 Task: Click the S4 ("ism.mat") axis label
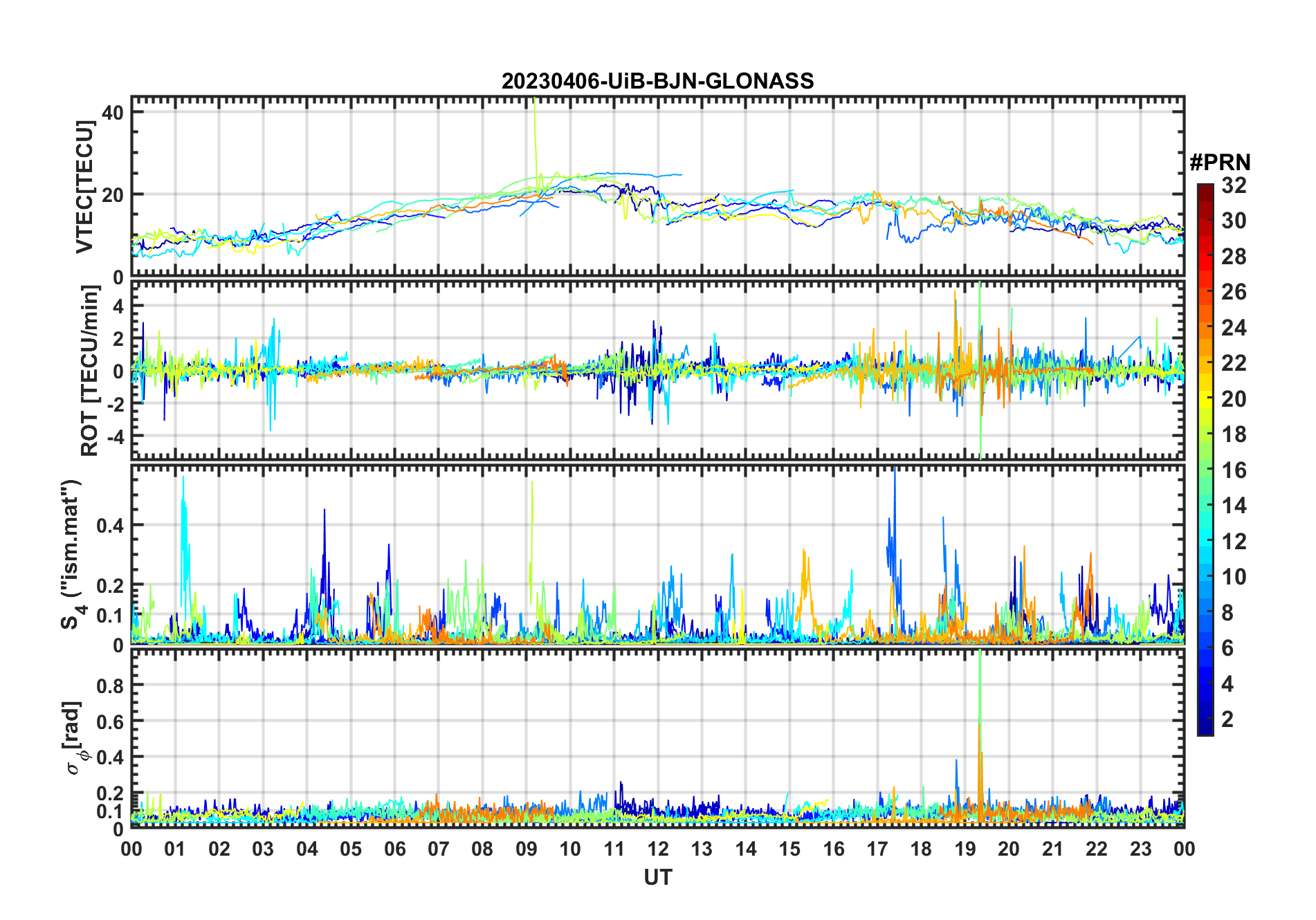coord(71,554)
